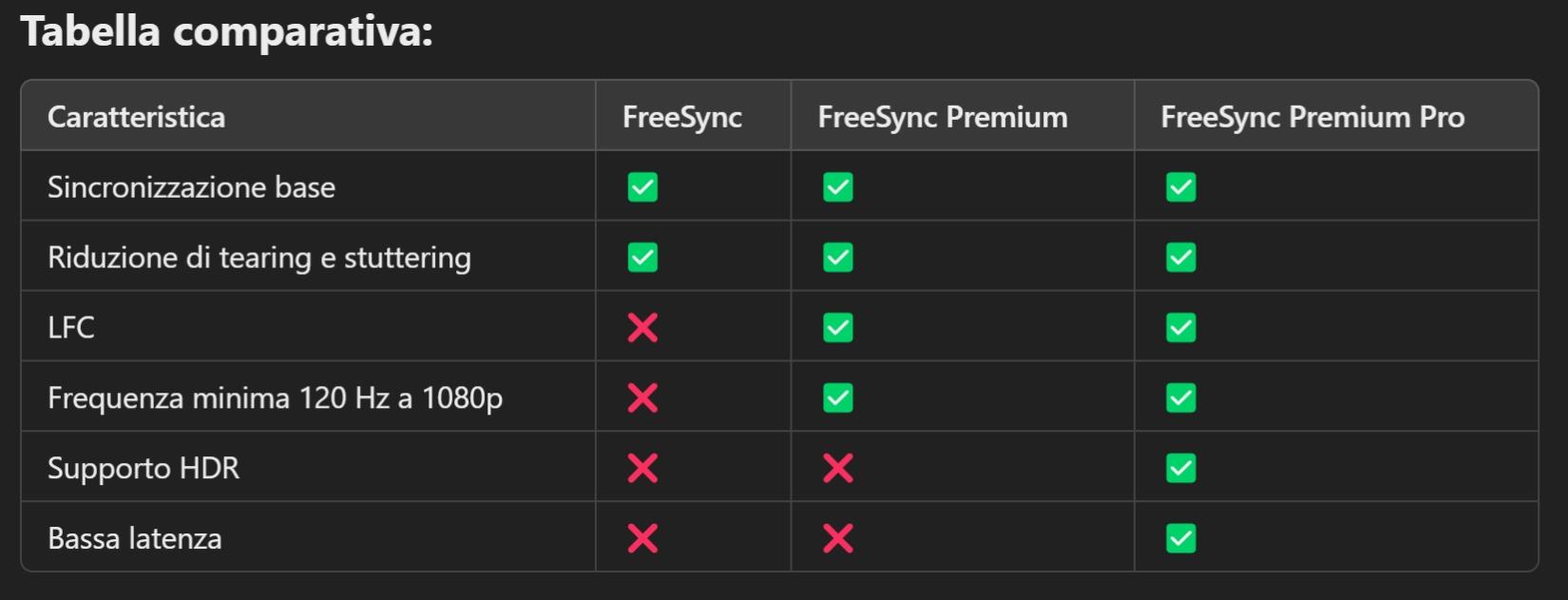Click red X for FreeSync Frequenza minima row
This screenshot has height=600, width=1568.
click(642, 397)
